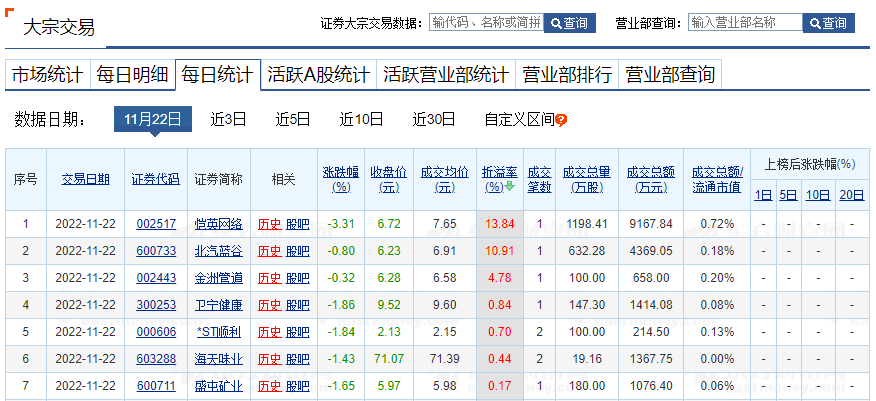Image resolution: width=876 pixels, height=401 pixels.
Task: Select the 近3日 date range
Action: click(x=228, y=119)
